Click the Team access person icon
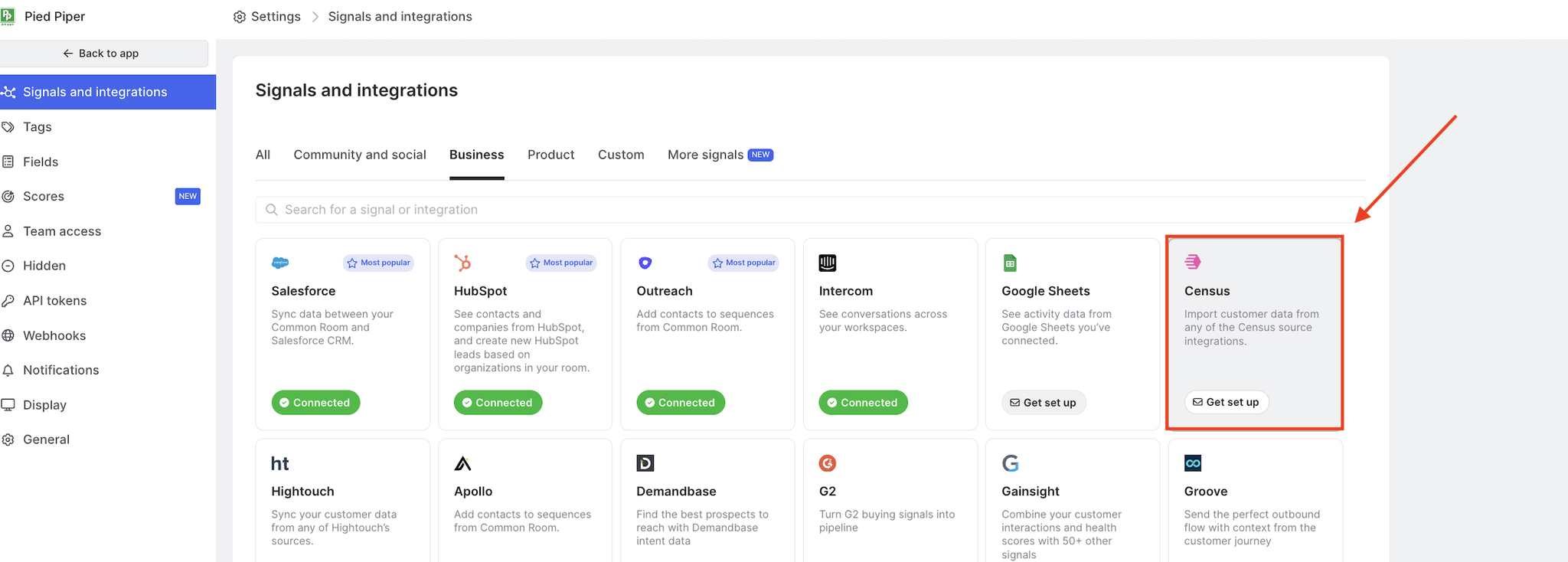Screen dimensions: 1568x562 click(x=8, y=231)
